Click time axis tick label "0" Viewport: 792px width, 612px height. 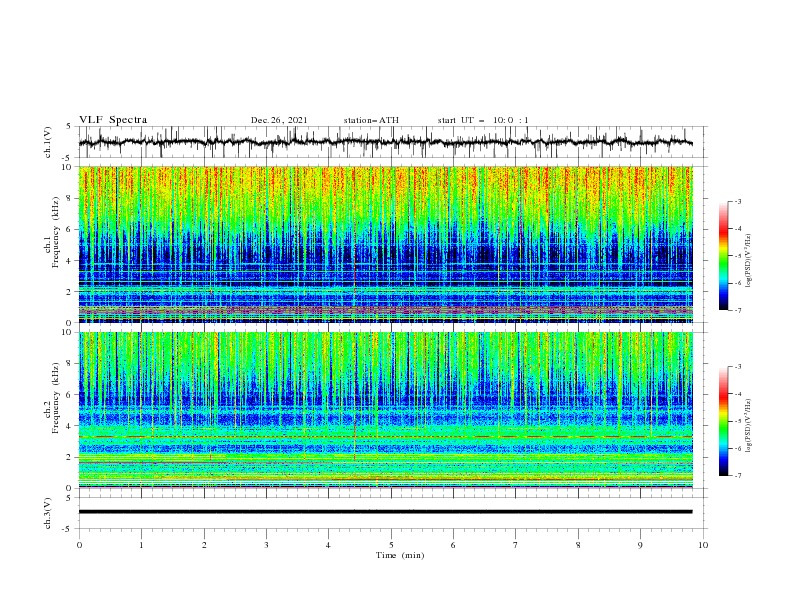tap(79, 545)
